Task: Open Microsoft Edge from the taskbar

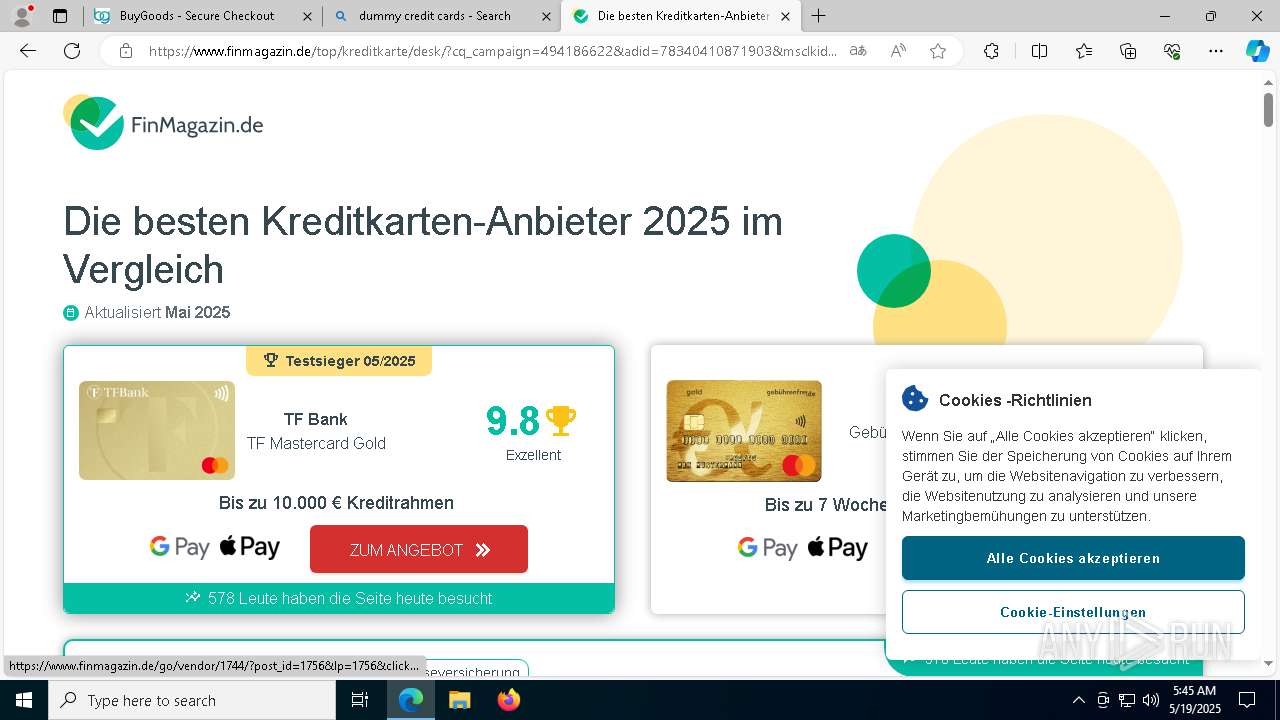Action: click(411, 700)
